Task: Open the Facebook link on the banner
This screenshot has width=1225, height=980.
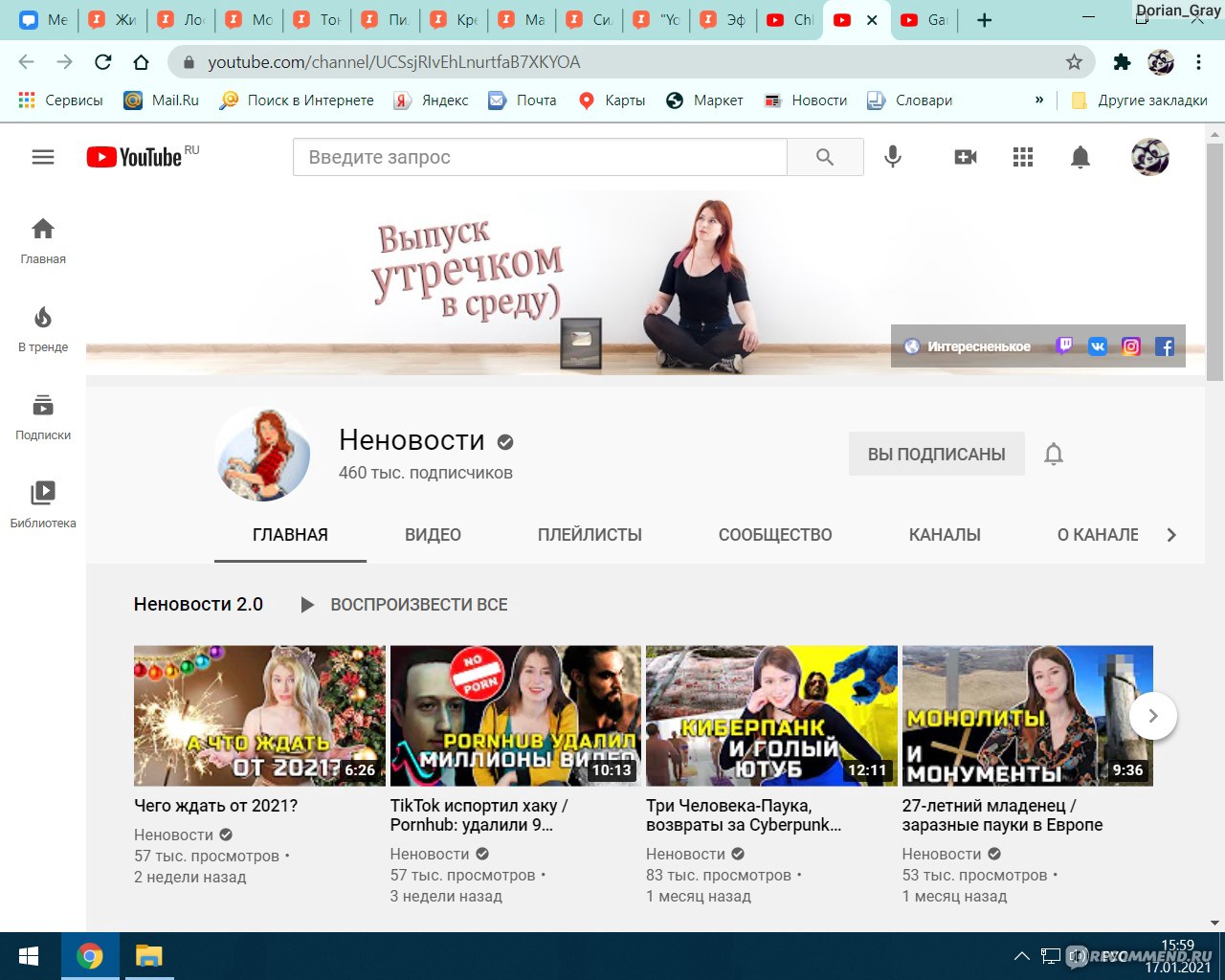Action: 1165,346
